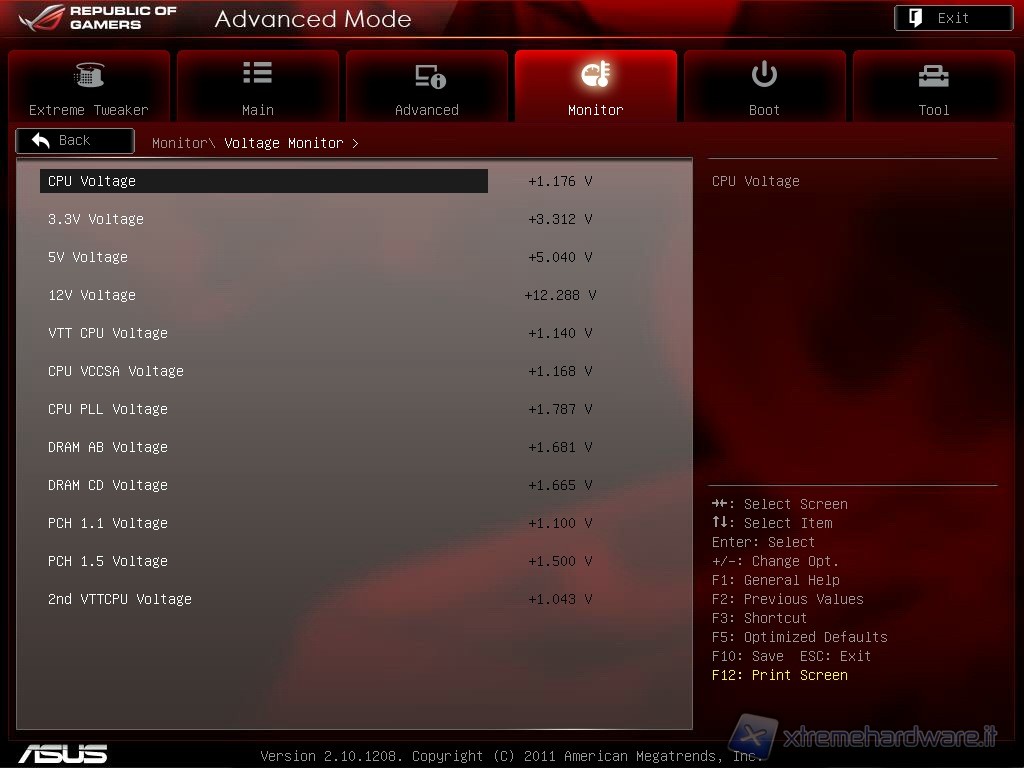1024x768 pixels.
Task: Click the F1: General Help hint
Action: click(x=776, y=580)
